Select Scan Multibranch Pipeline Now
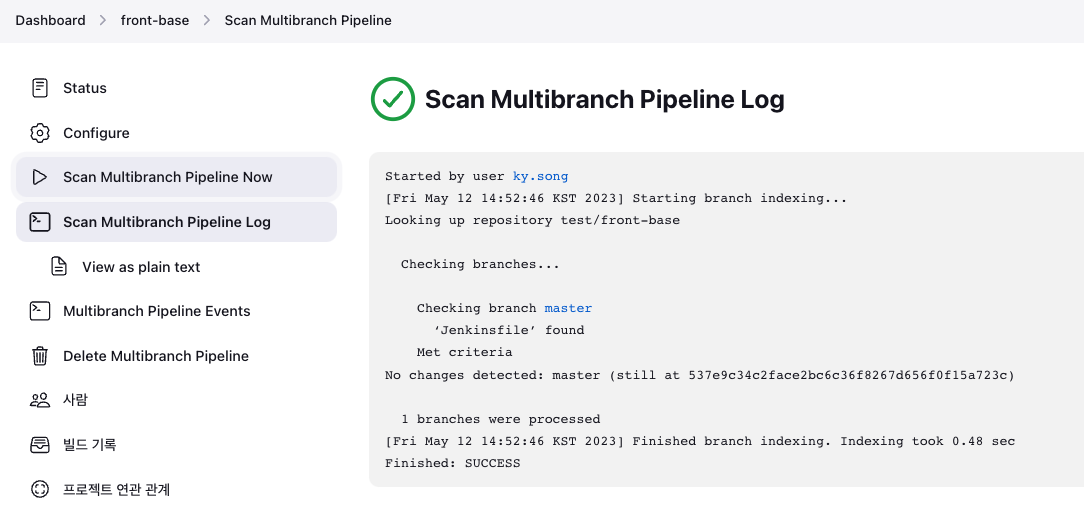 176,177
